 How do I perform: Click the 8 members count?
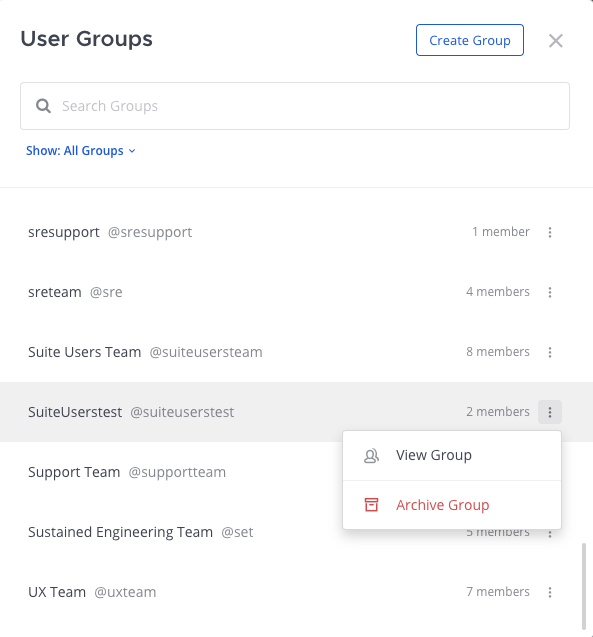tap(498, 351)
